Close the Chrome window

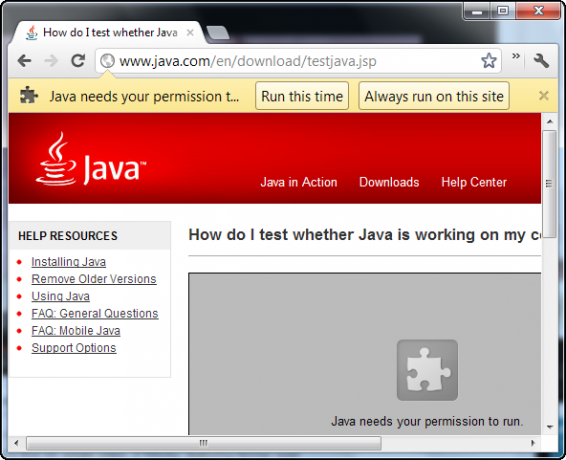(538, 11)
